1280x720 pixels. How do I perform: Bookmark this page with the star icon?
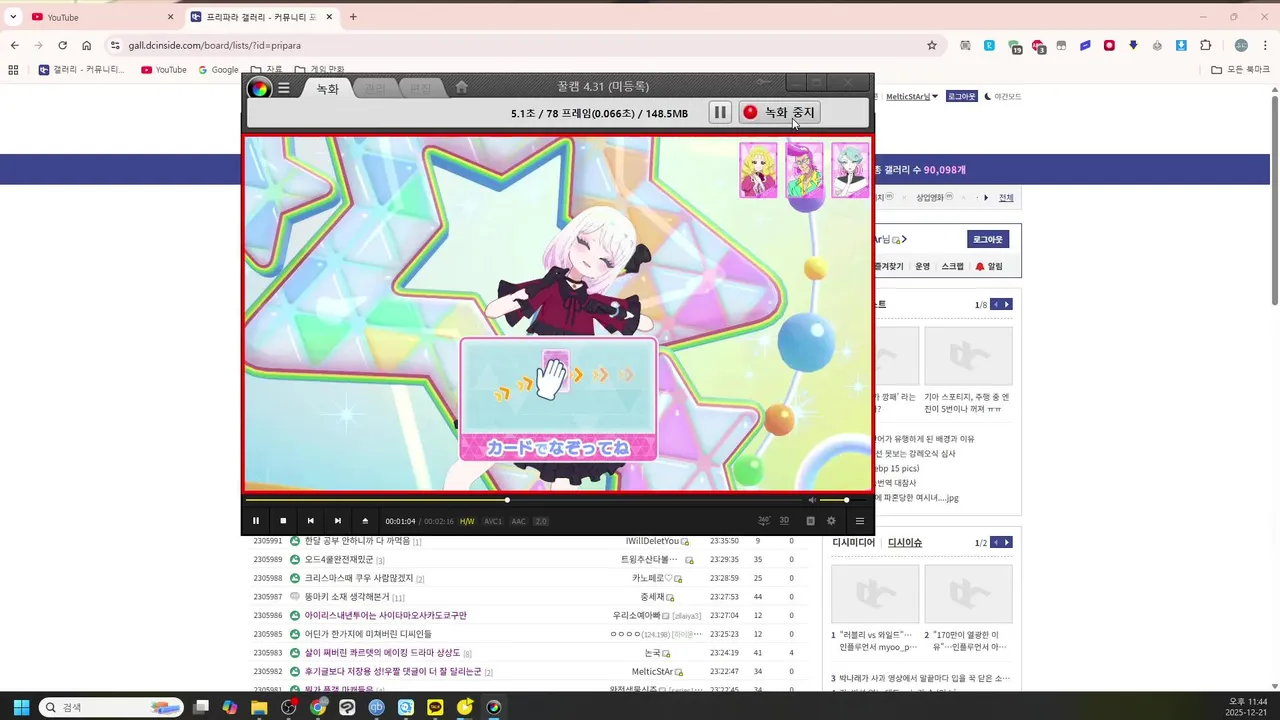point(932,45)
